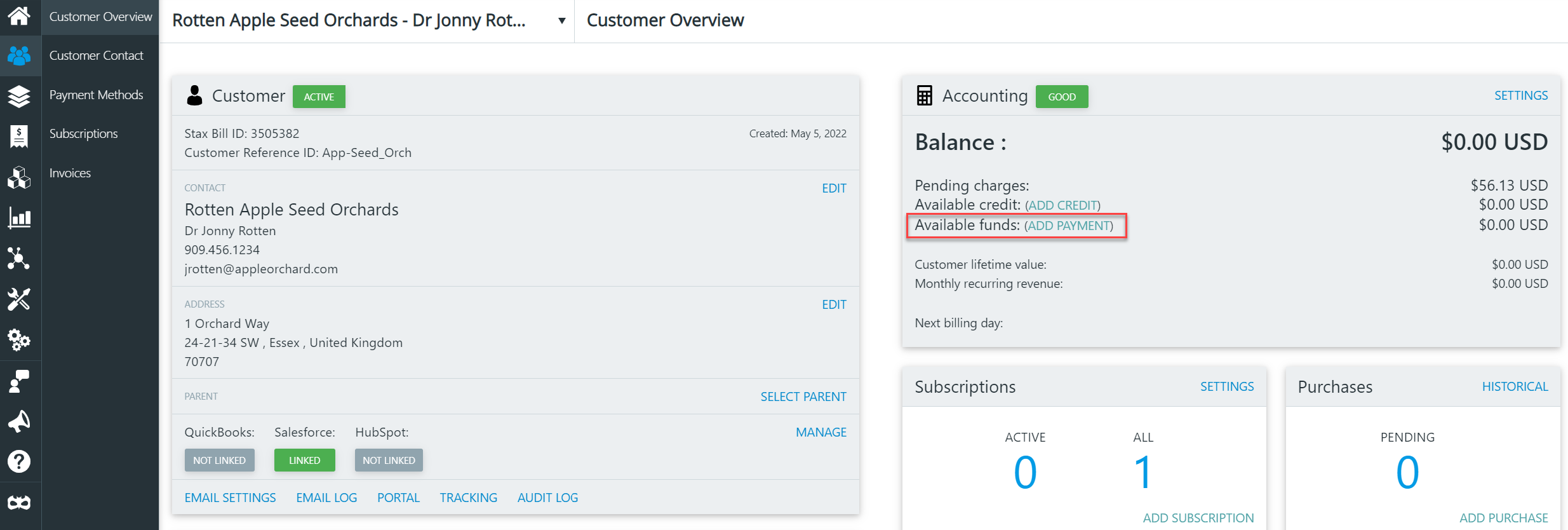Open the TRACKING link

click(x=469, y=498)
